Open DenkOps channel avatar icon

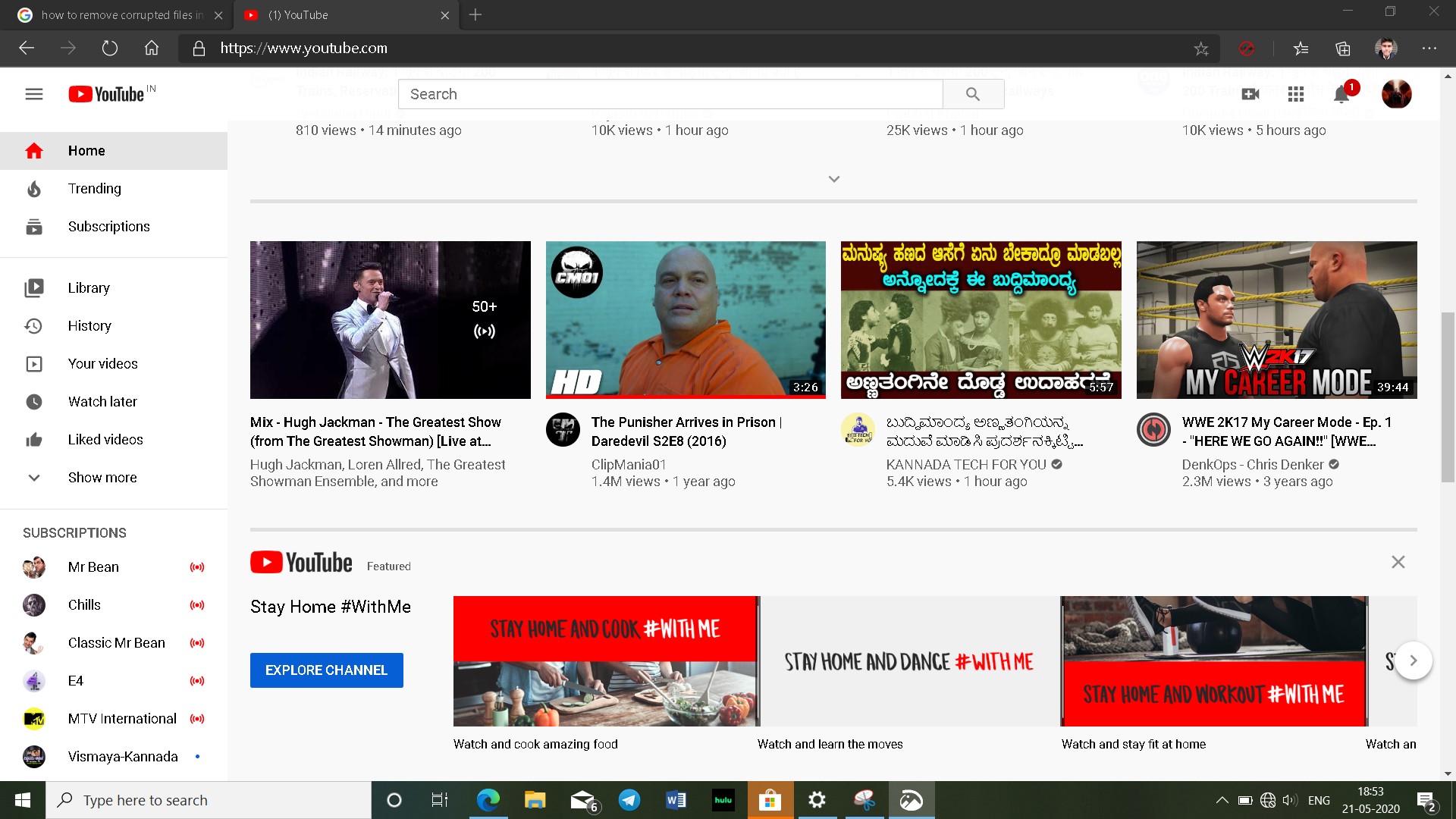tap(1153, 430)
